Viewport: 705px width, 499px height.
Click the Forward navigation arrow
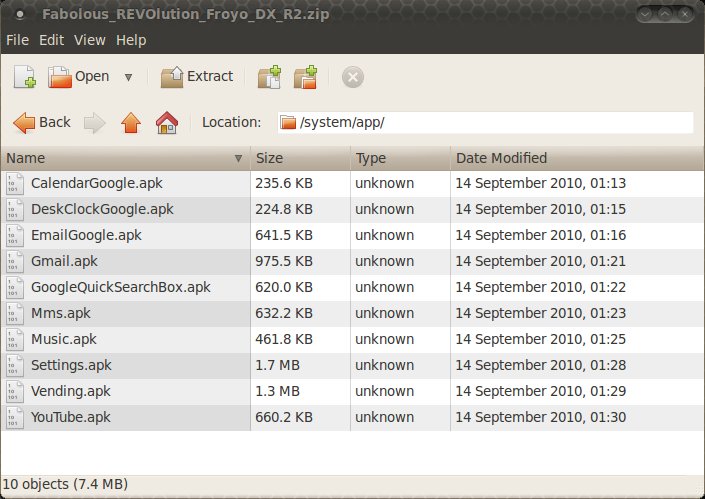tap(95, 123)
